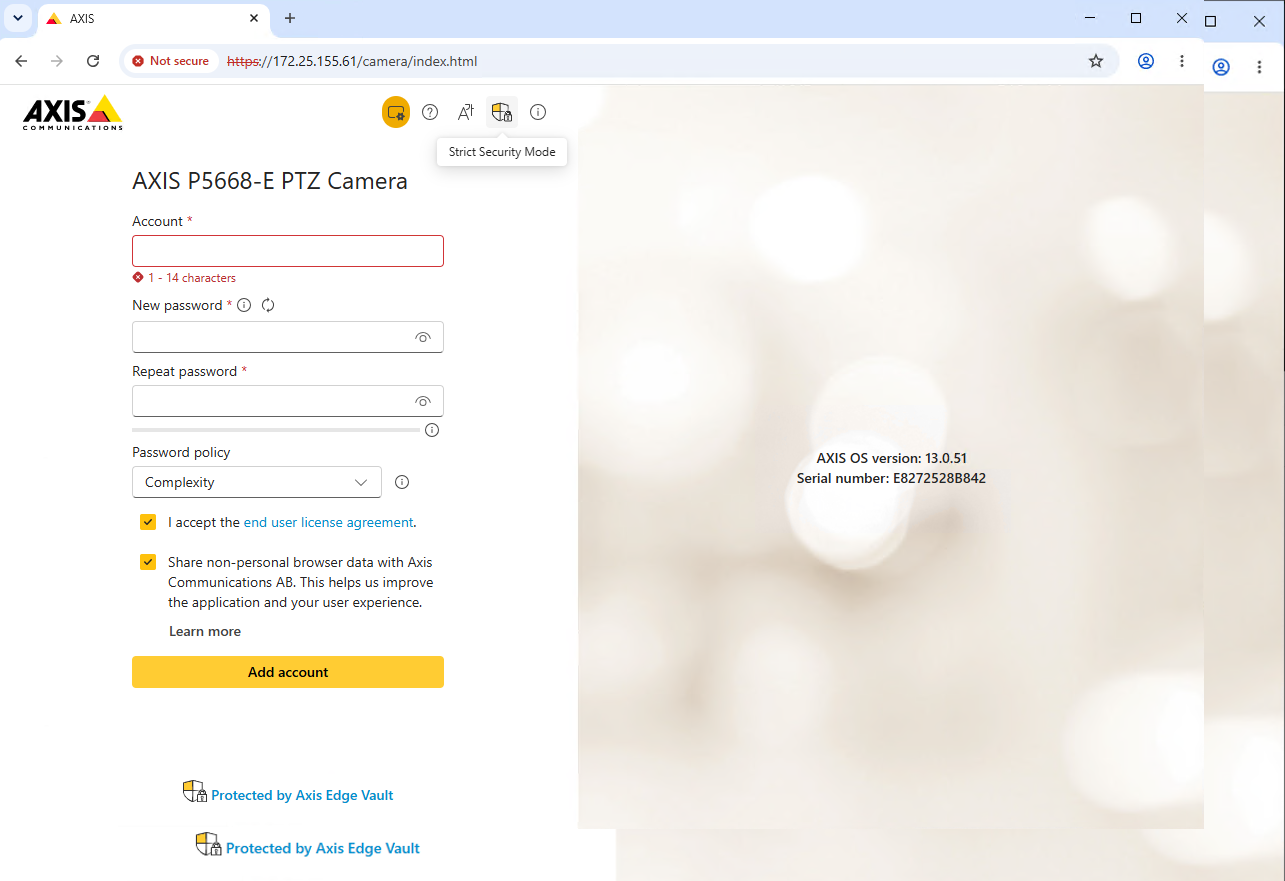This screenshot has height=881, width=1285.
Task: Click the Strict Security Mode tooltip
Action: 502,152
